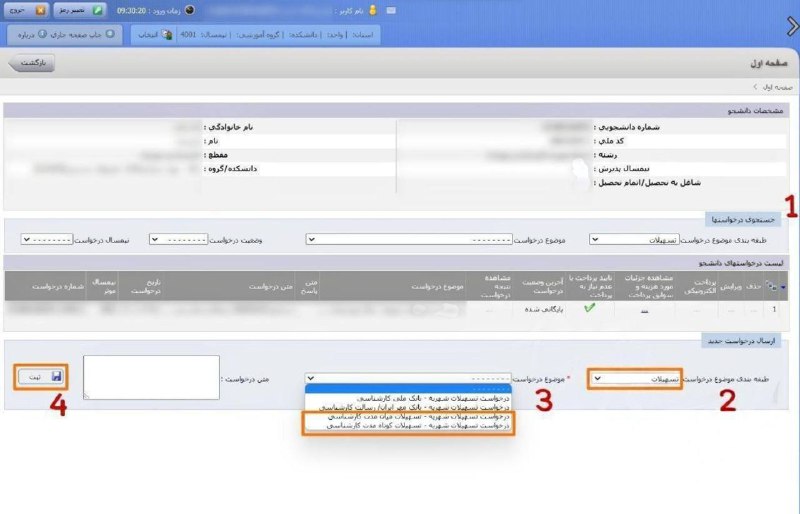Click the table column settings icon
The height and width of the screenshot is (514, 800).
[771, 287]
